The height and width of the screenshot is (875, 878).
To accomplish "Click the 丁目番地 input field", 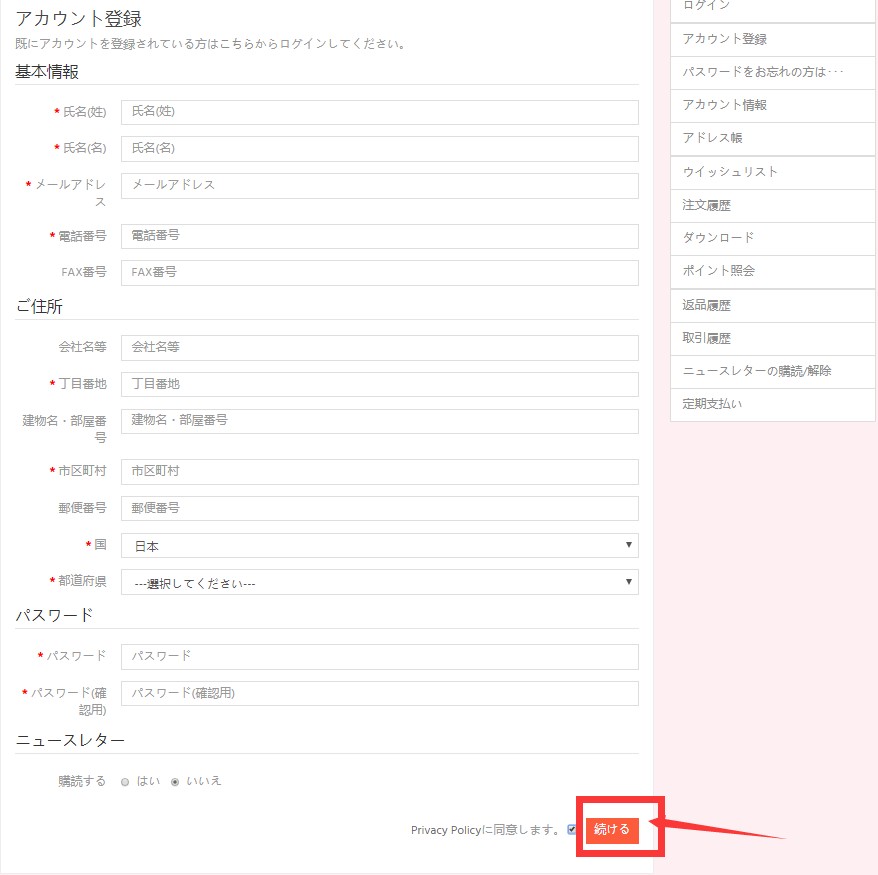I will tap(380, 384).
